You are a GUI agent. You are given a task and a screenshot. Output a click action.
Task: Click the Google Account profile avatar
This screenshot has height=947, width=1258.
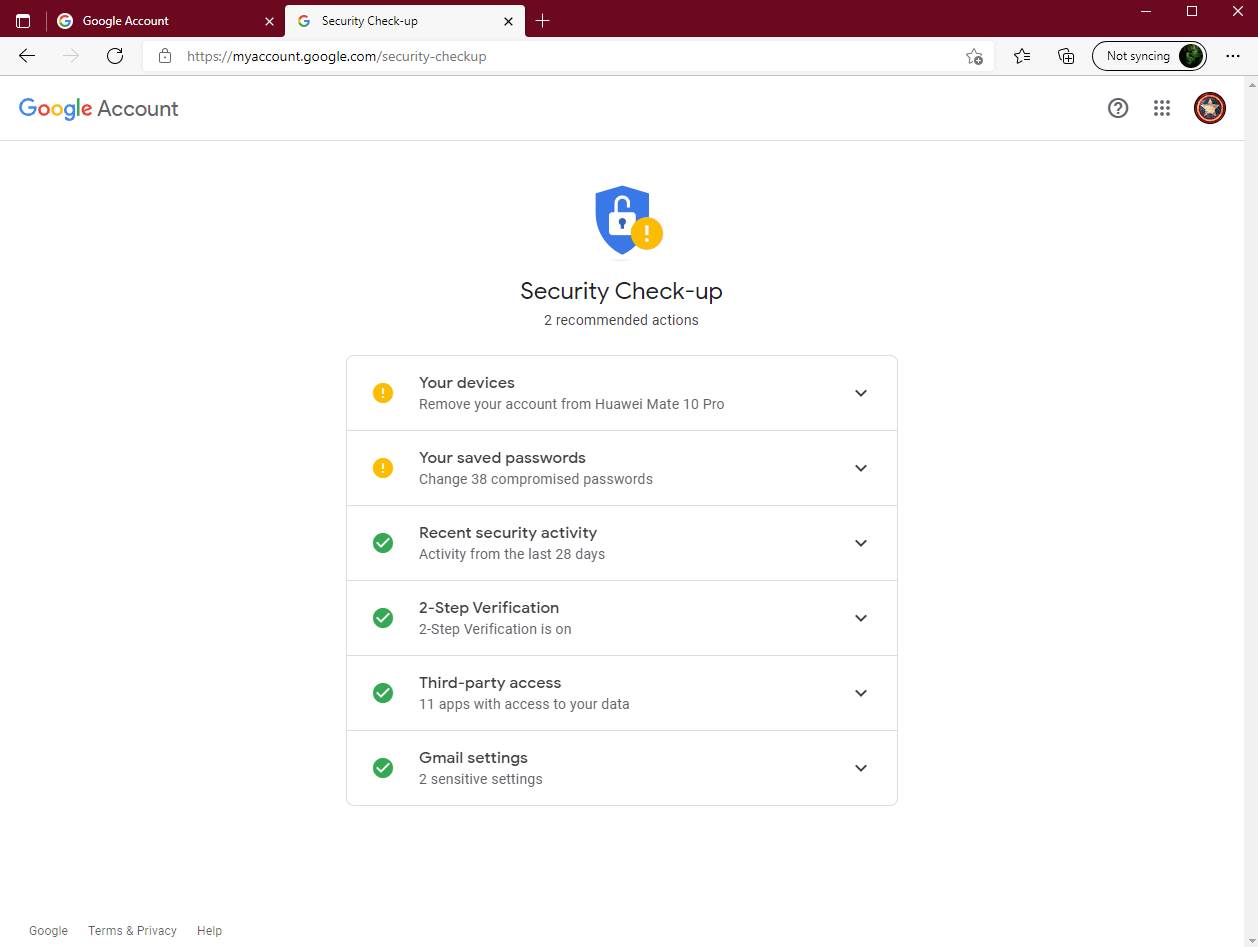pyautogui.click(x=1210, y=108)
